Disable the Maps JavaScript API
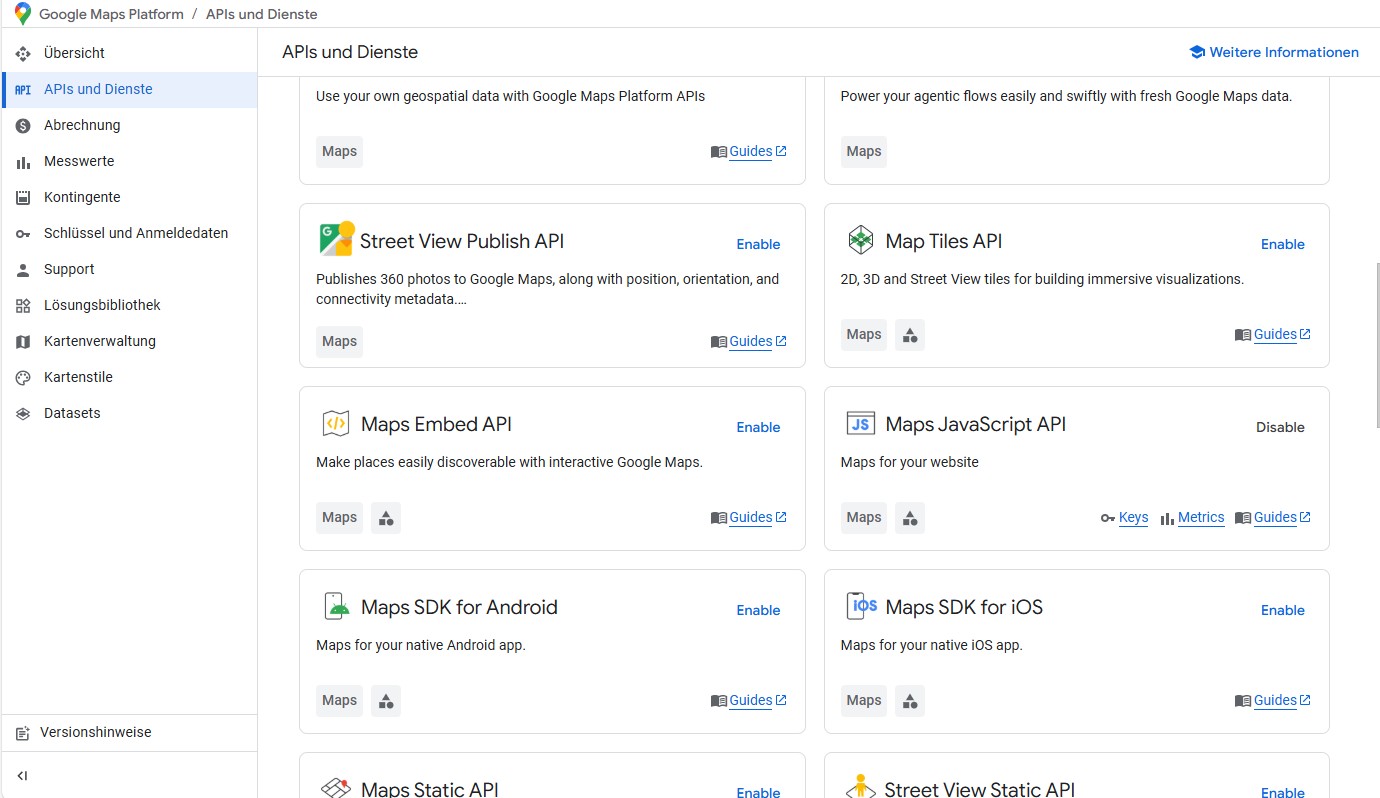This screenshot has width=1380, height=798. [x=1280, y=427]
